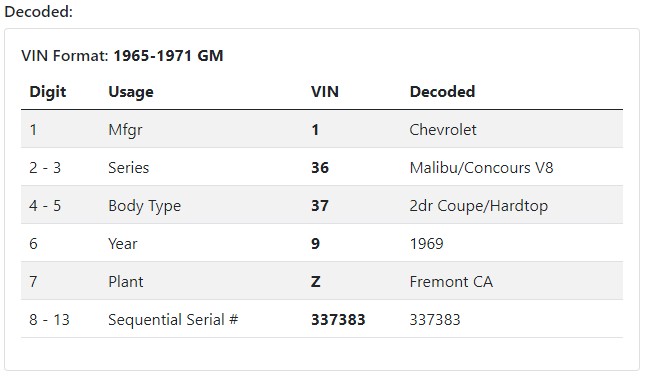
Task: Click the 1965-1971 GM format text
Action: click(168, 55)
